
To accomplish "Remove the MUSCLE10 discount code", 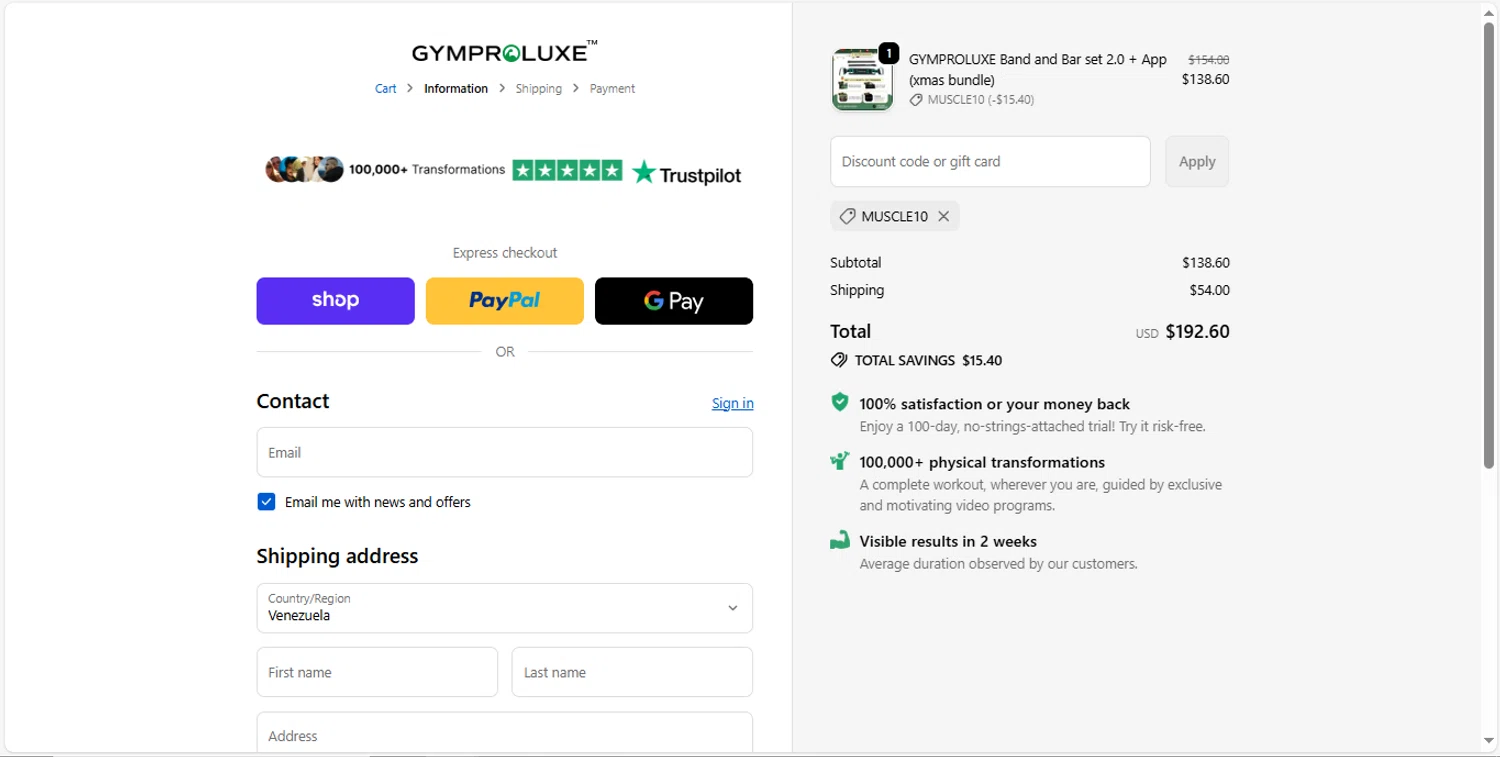I will [x=943, y=216].
